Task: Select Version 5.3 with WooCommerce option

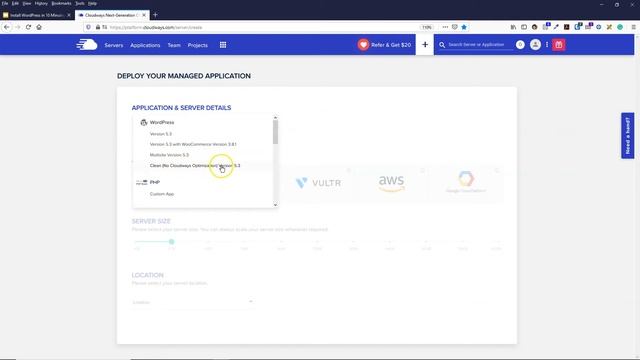Action: 193,144
